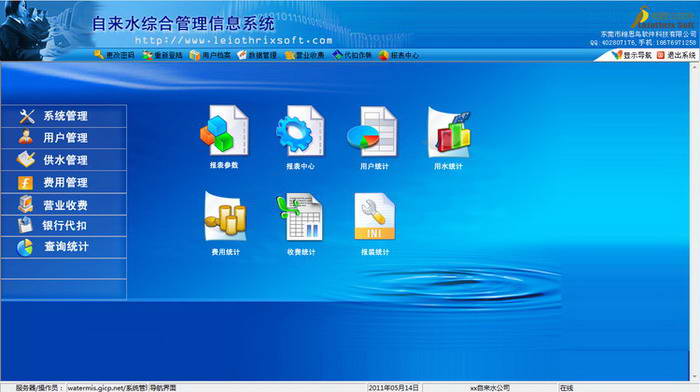700x392 pixels.
Task: Open the 报表中心 blue gear icon
Action: click(x=300, y=131)
